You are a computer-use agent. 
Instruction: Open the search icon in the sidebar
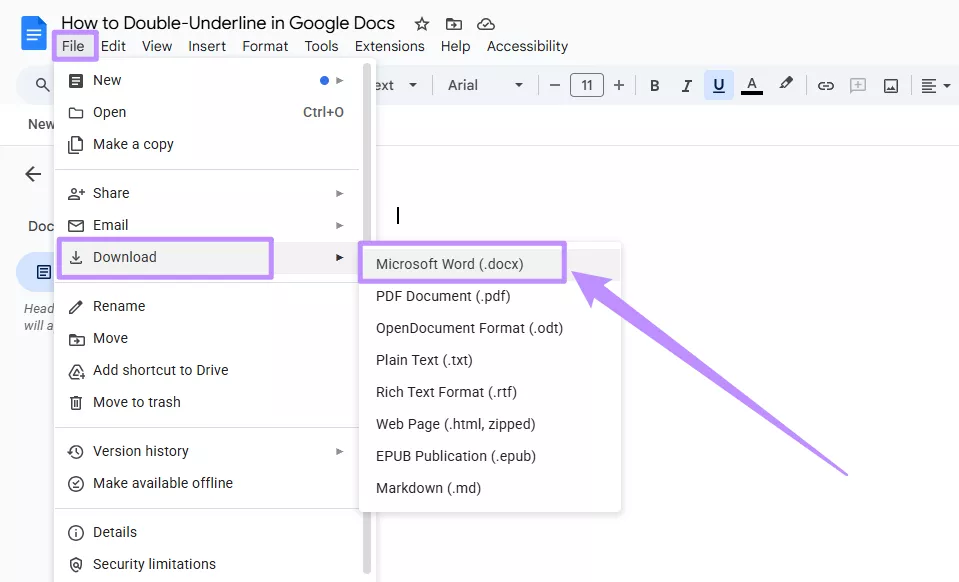(x=42, y=85)
